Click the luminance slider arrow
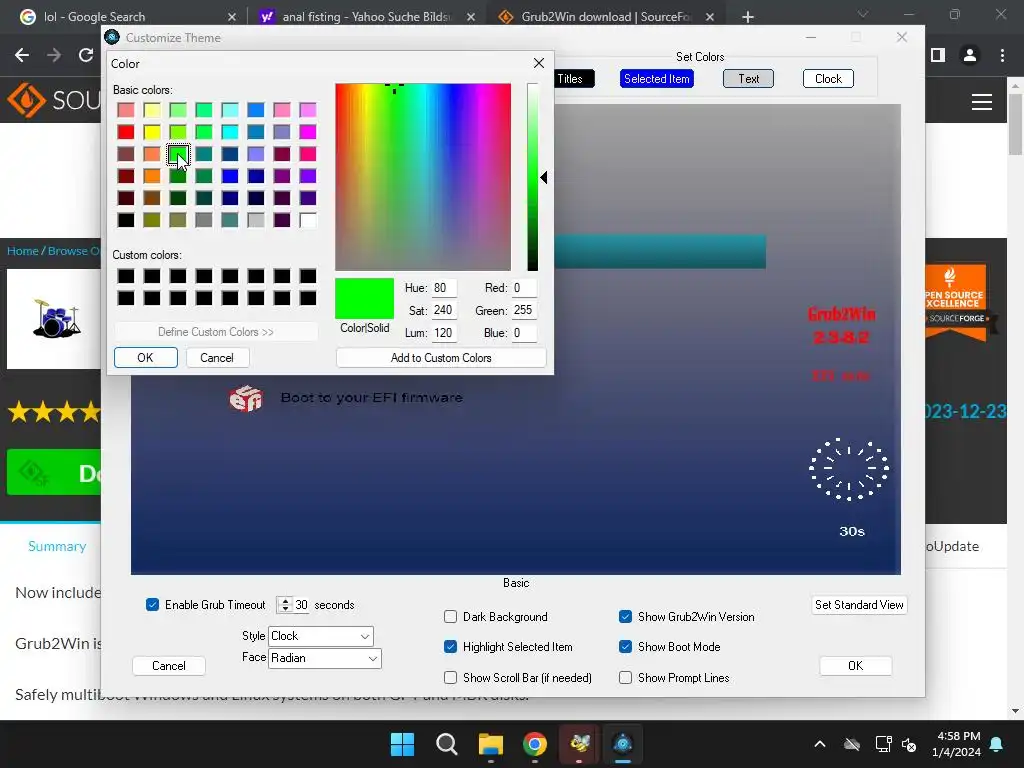Image resolution: width=1024 pixels, height=768 pixels. pyautogui.click(x=543, y=178)
